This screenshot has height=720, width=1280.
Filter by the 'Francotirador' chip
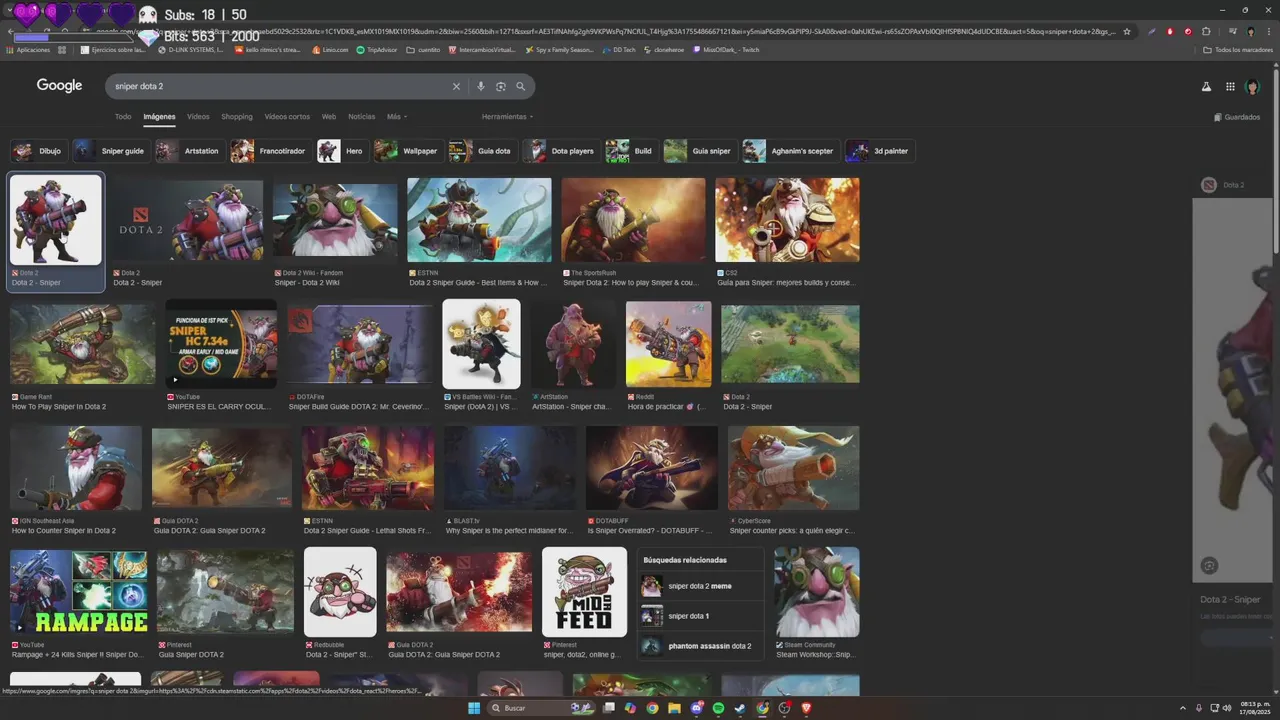270,151
